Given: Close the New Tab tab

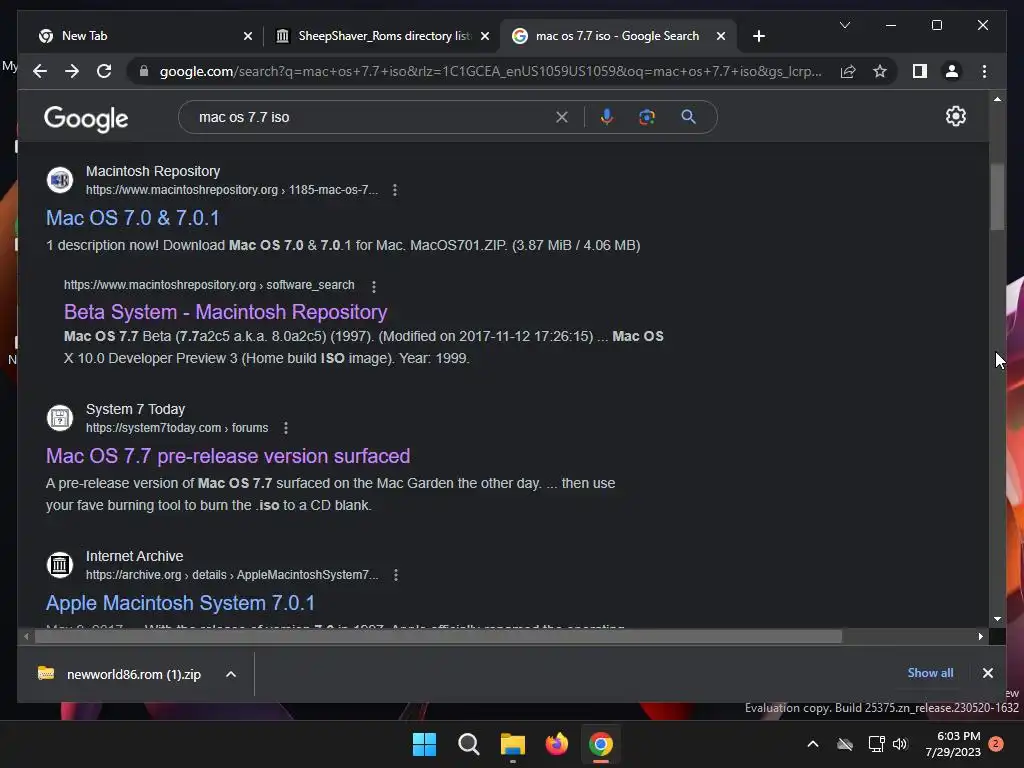Looking at the screenshot, I should point(248,36).
